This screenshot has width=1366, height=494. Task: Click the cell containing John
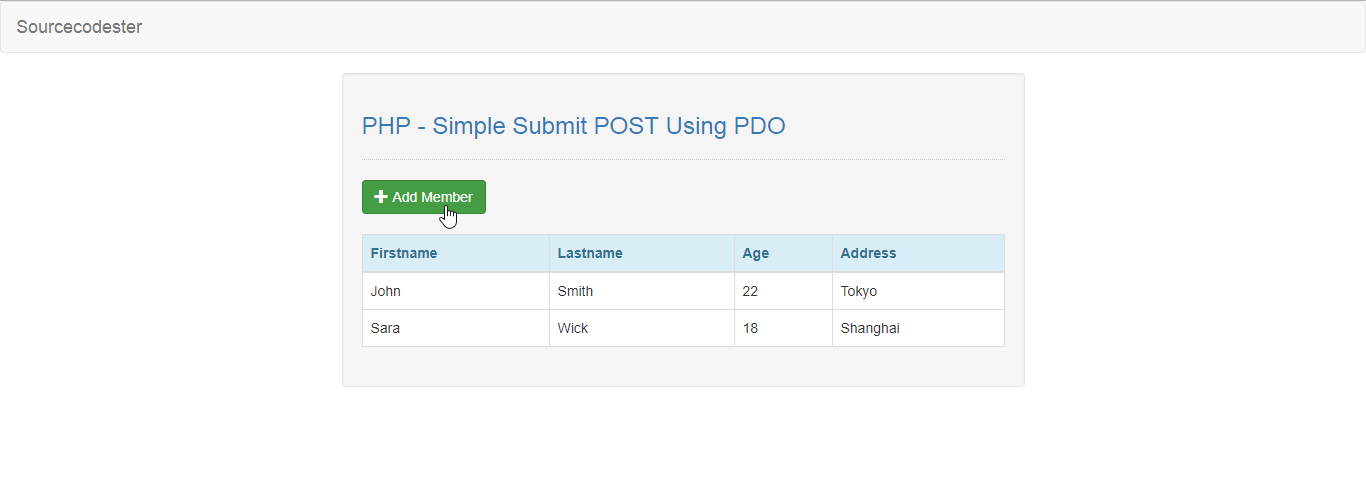click(x=456, y=291)
